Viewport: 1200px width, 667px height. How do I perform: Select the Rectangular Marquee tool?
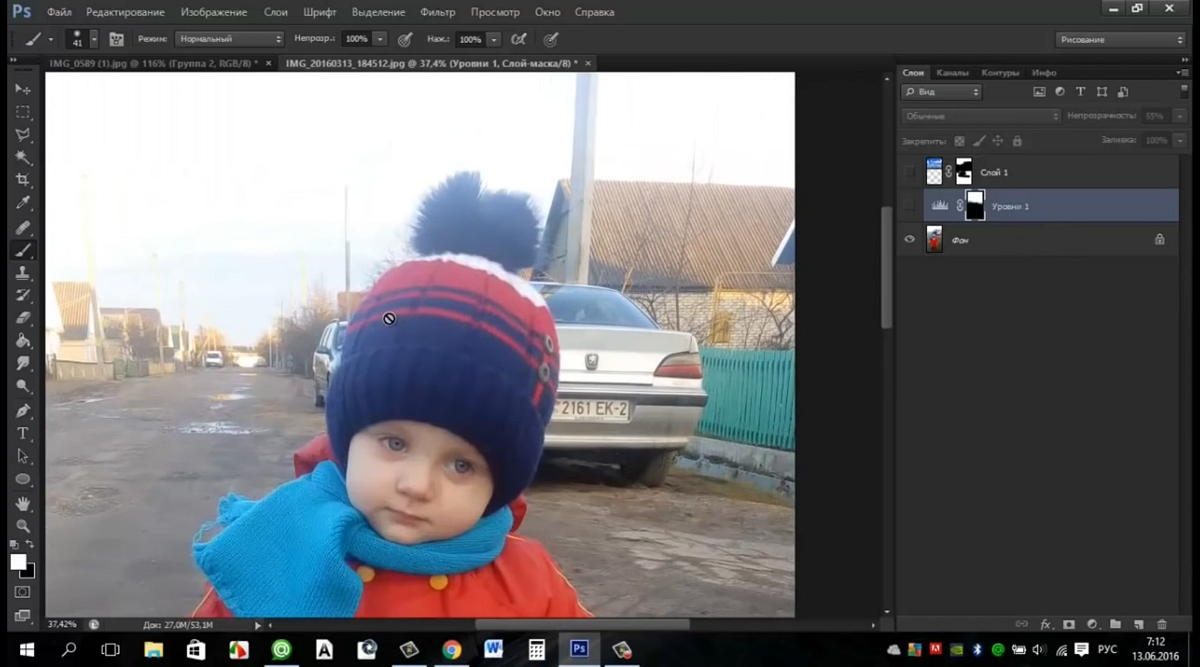(22, 112)
